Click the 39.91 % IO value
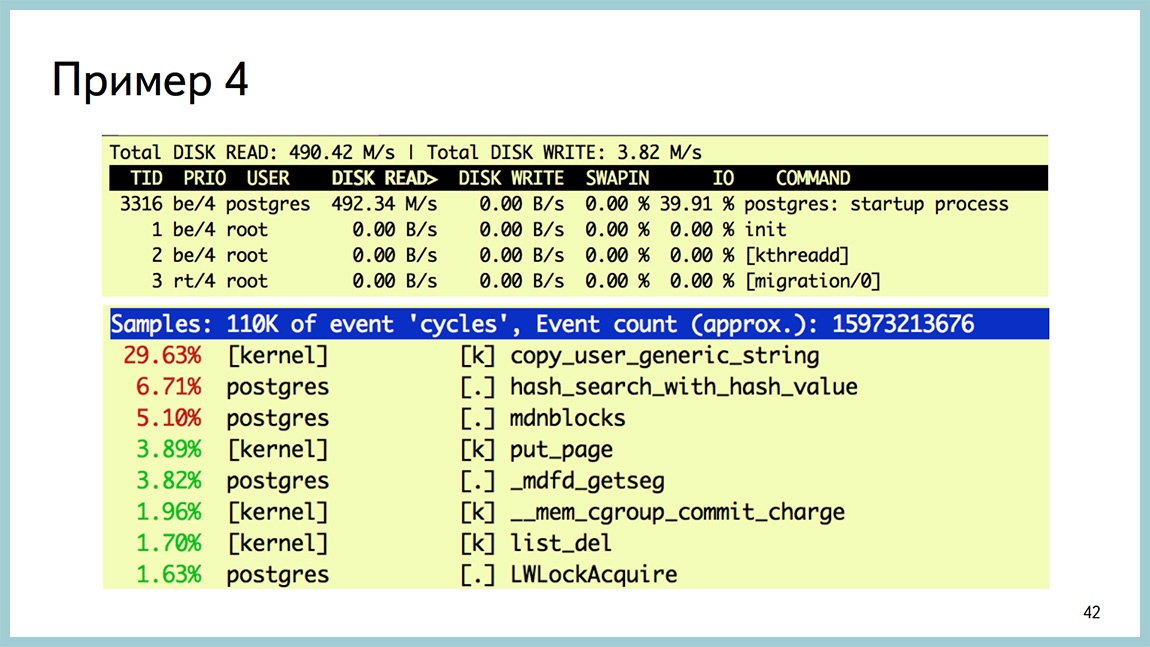Viewport: 1150px width, 647px height. coord(697,204)
